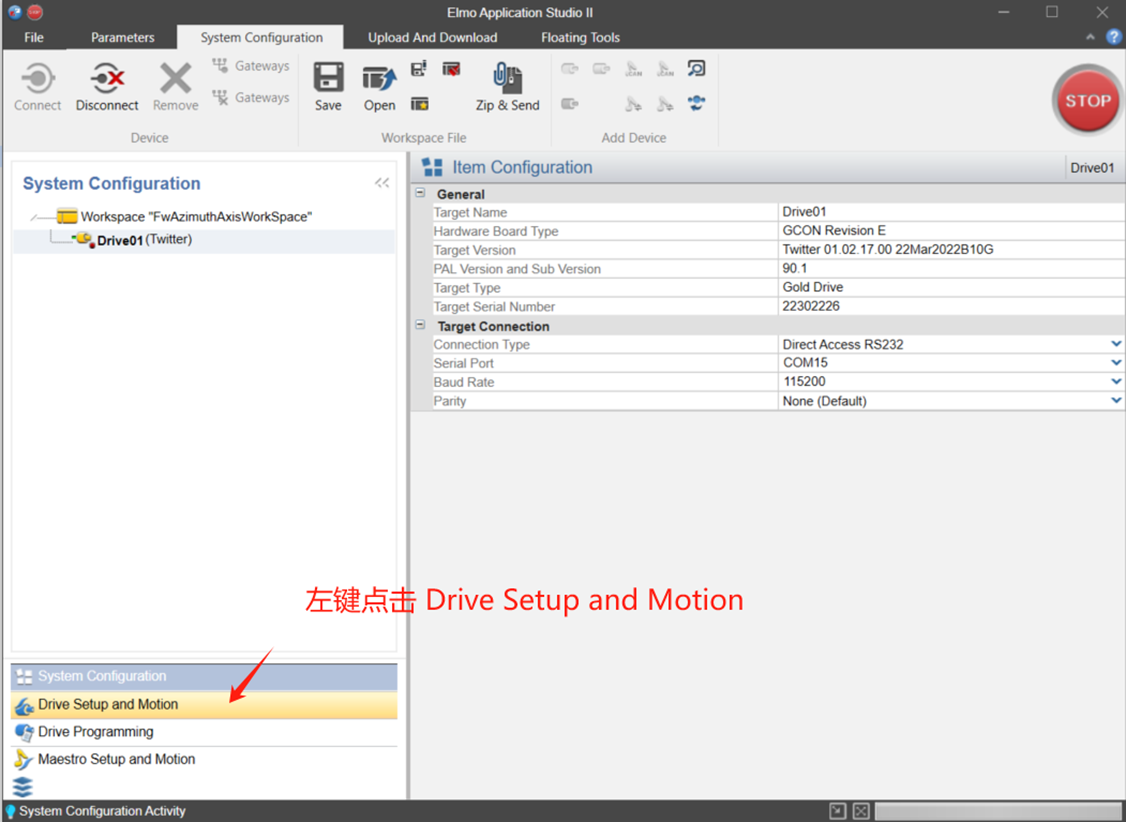Open the Parity dropdown arrow

point(1116,401)
